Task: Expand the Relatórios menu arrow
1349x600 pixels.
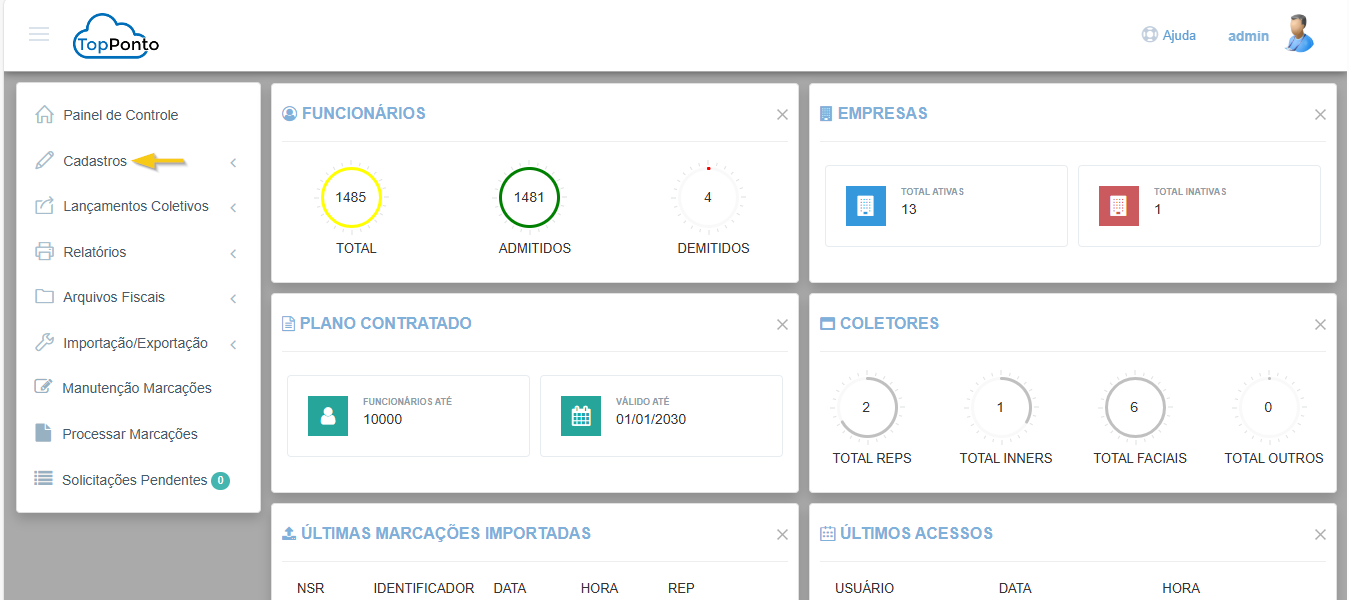Action: [x=233, y=253]
